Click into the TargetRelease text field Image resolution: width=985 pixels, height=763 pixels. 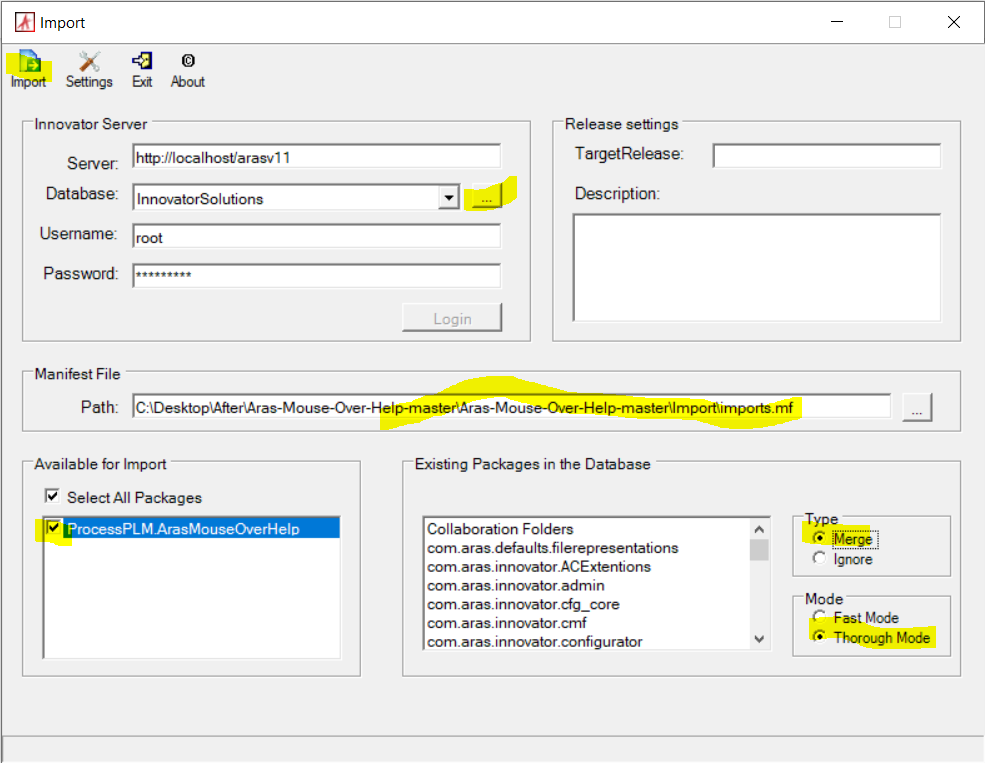[826, 156]
